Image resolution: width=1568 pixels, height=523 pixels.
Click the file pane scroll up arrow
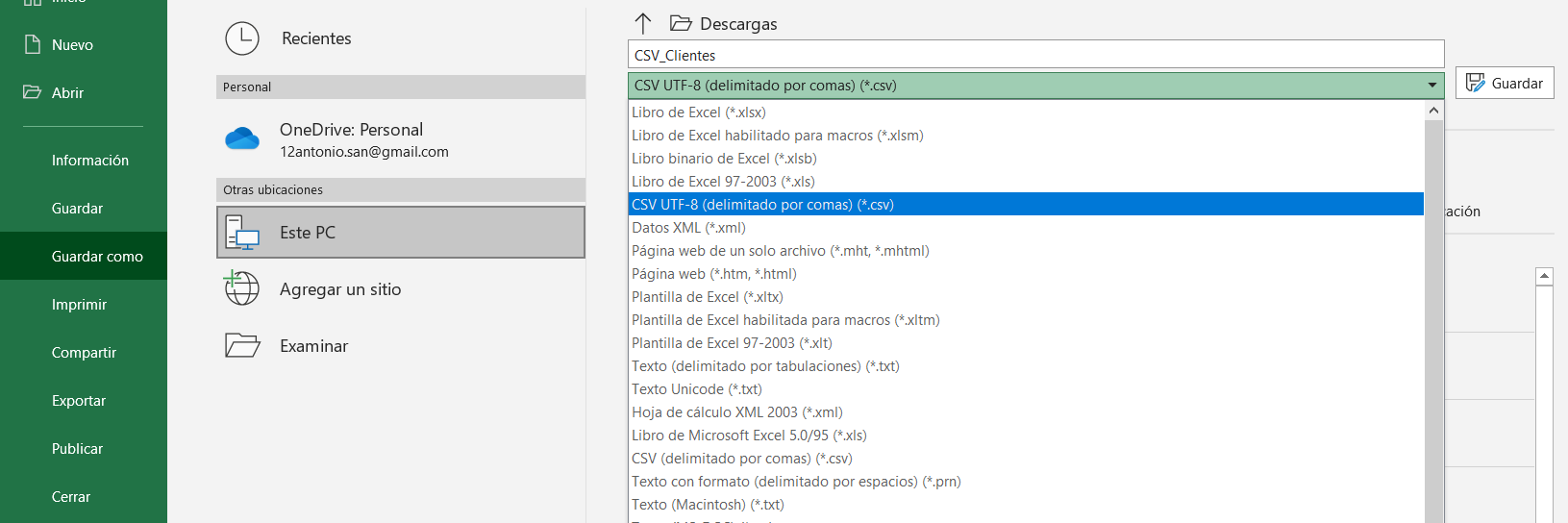click(x=1544, y=277)
